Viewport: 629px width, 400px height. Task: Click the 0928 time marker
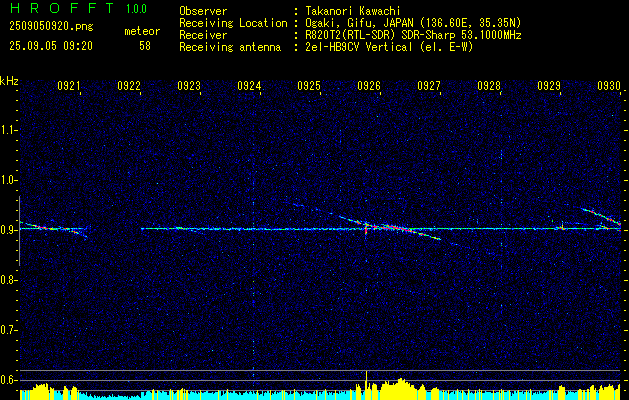point(489,85)
